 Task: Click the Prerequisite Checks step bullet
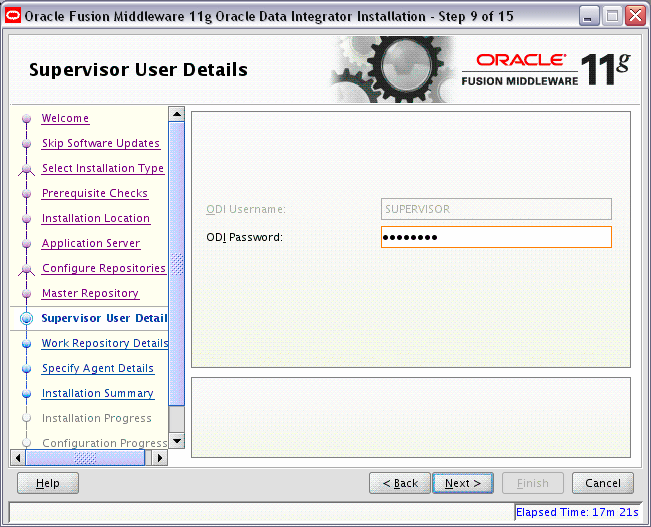27,194
